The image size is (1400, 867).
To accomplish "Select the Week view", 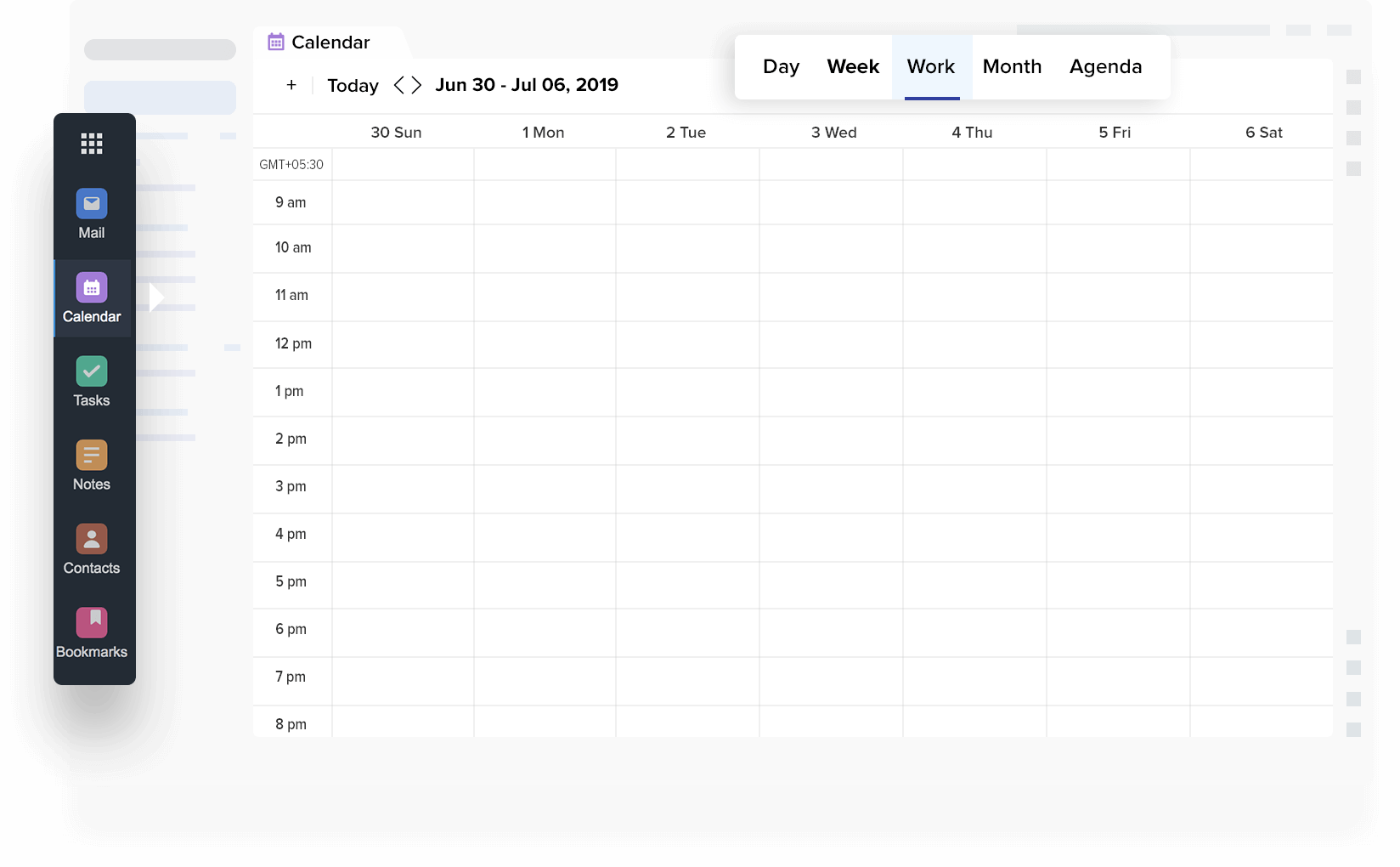I will [x=852, y=66].
